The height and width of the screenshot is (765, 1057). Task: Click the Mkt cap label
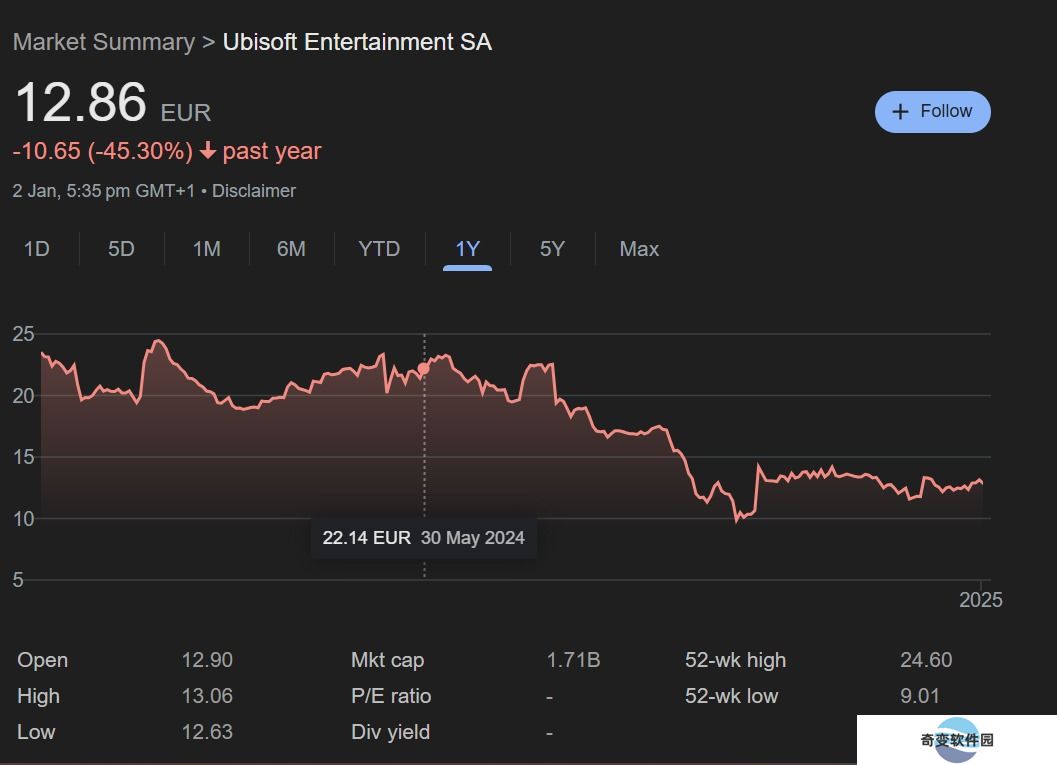[388, 661]
